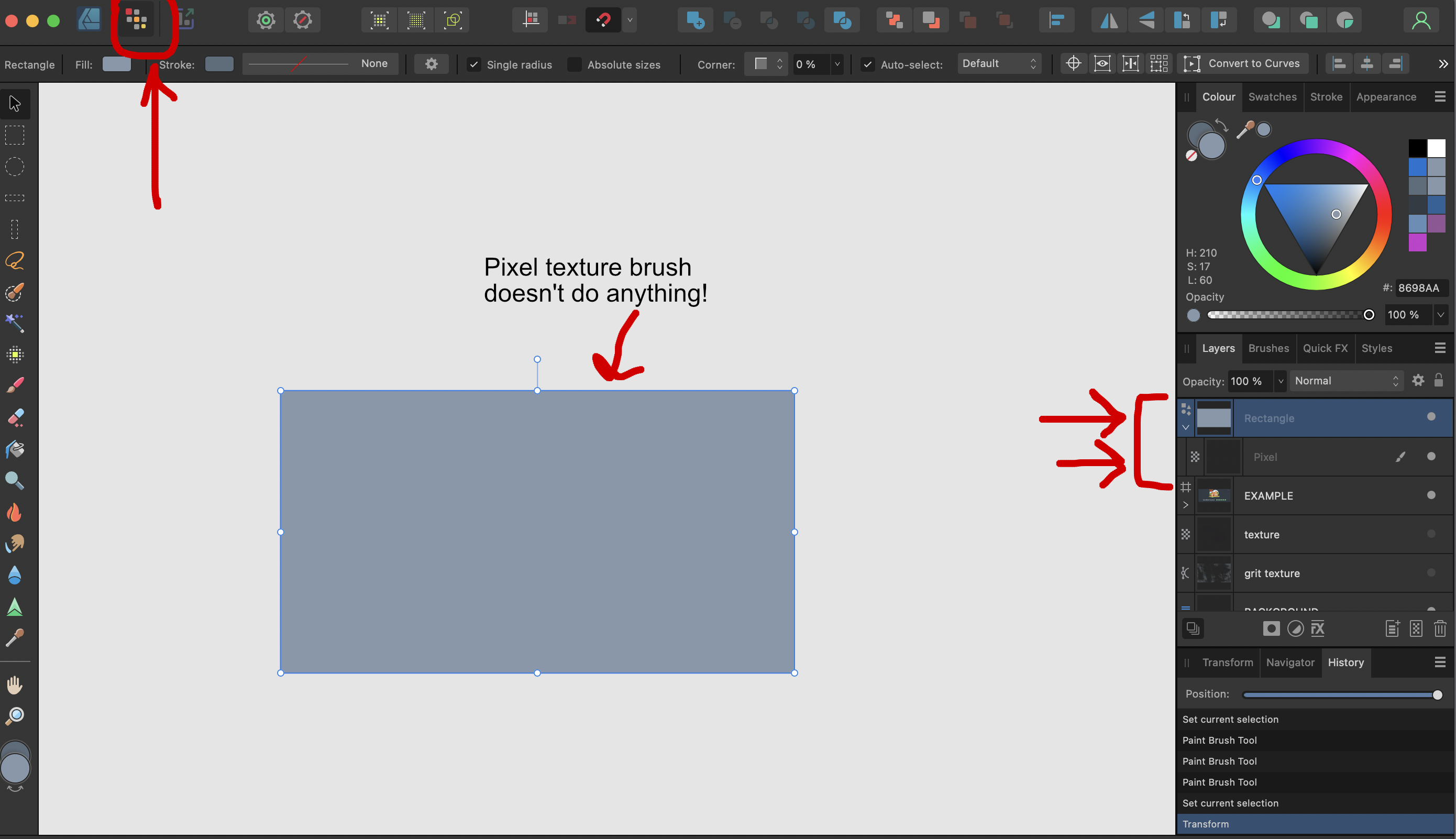Show more toolbar items chevron

[1443, 64]
